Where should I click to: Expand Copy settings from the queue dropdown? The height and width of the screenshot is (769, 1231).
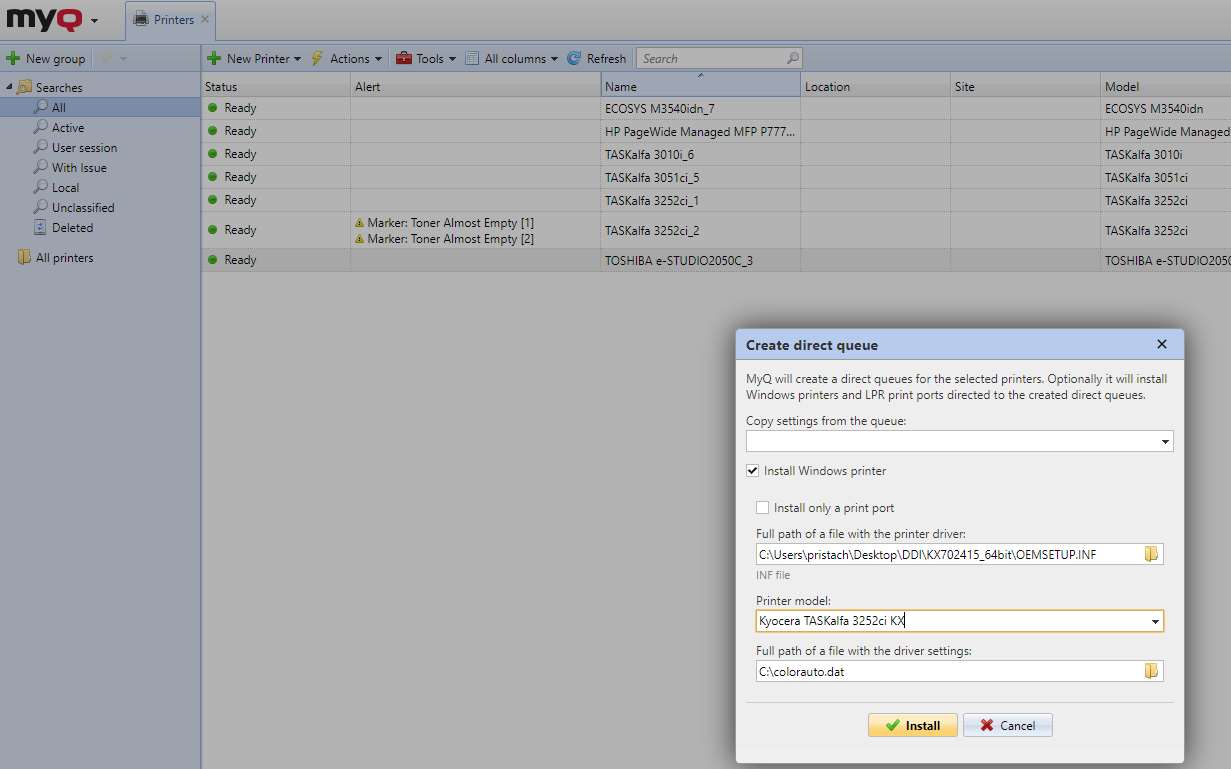1165,442
